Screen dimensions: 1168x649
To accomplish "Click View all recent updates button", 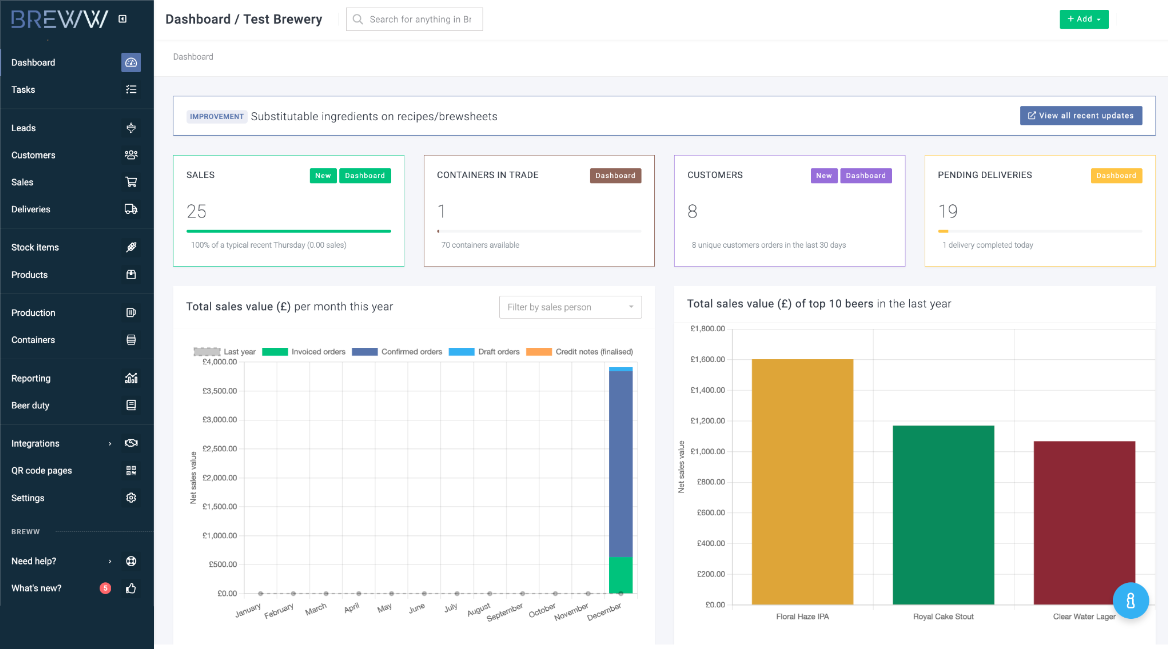I will [1080, 116].
